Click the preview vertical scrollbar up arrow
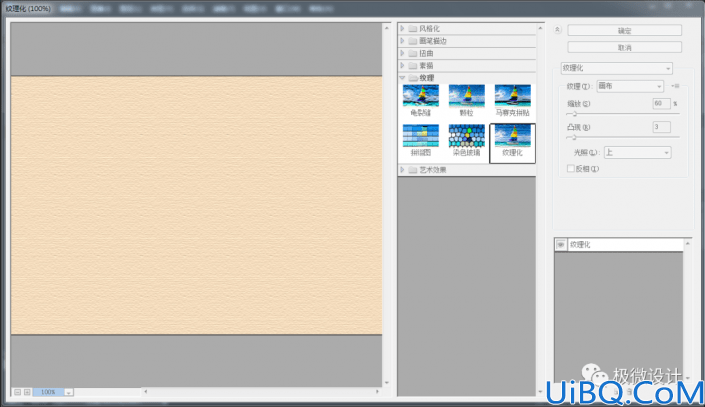The height and width of the screenshot is (407, 705). coord(387,28)
